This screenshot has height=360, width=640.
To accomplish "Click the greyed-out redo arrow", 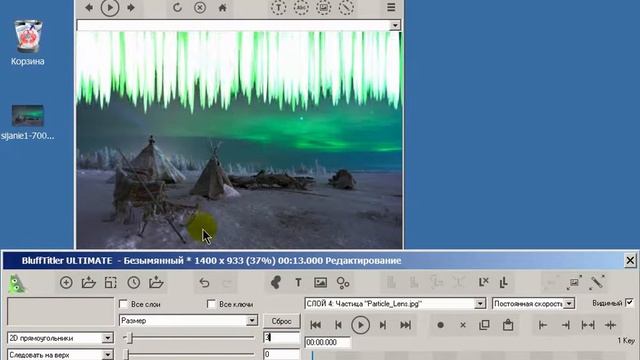I will (227, 282).
